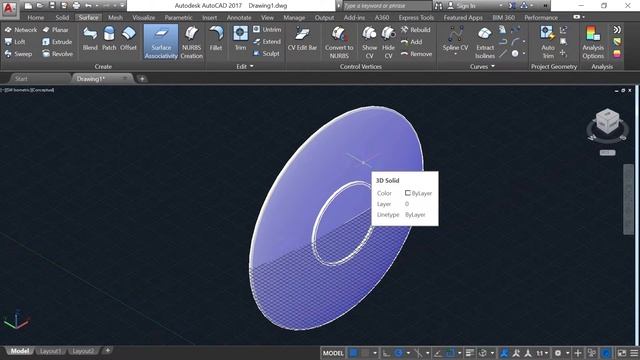Select the Sweep surface tool
Image resolution: width=640 pixels, height=360 pixels.
click(18, 53)
